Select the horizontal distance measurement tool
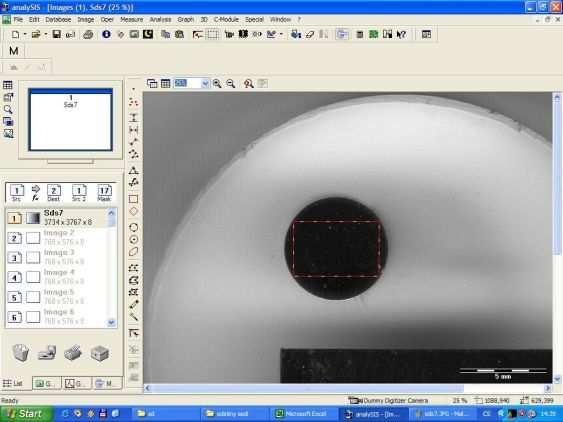This screenshot has width=563, height=422. [x=133, y=130]
